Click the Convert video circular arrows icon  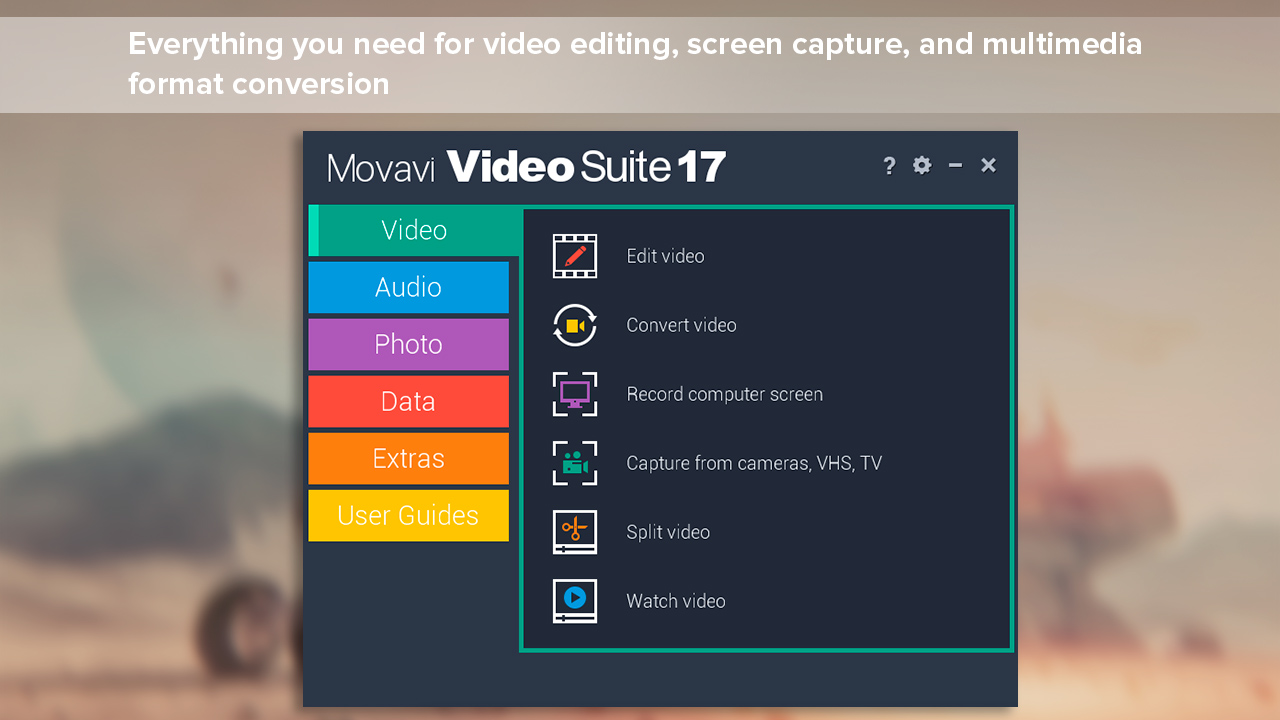pos(575,325)
